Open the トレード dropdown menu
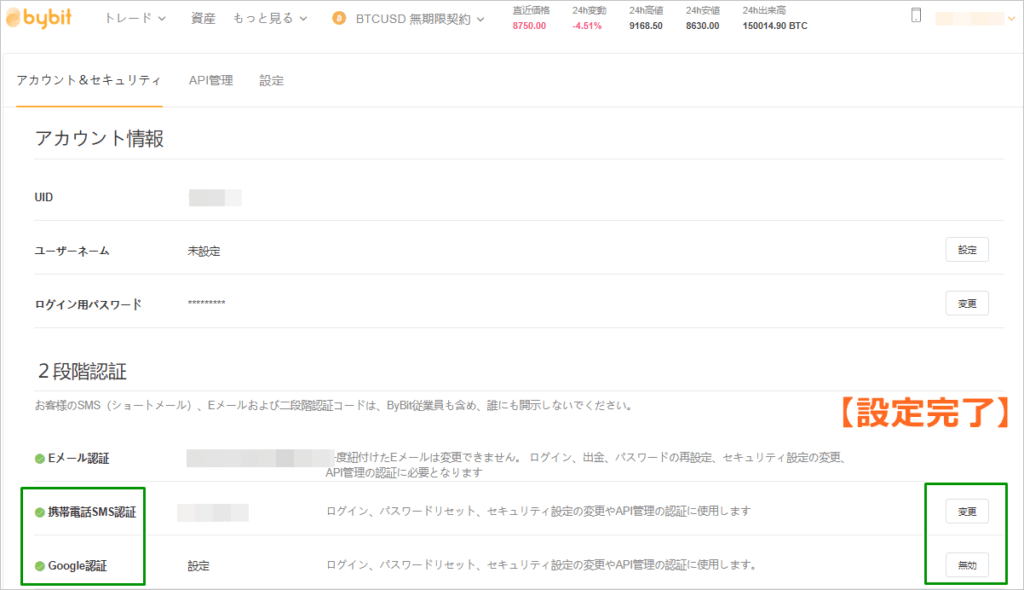The image size is (1024, 590). (x=135, y=19)
